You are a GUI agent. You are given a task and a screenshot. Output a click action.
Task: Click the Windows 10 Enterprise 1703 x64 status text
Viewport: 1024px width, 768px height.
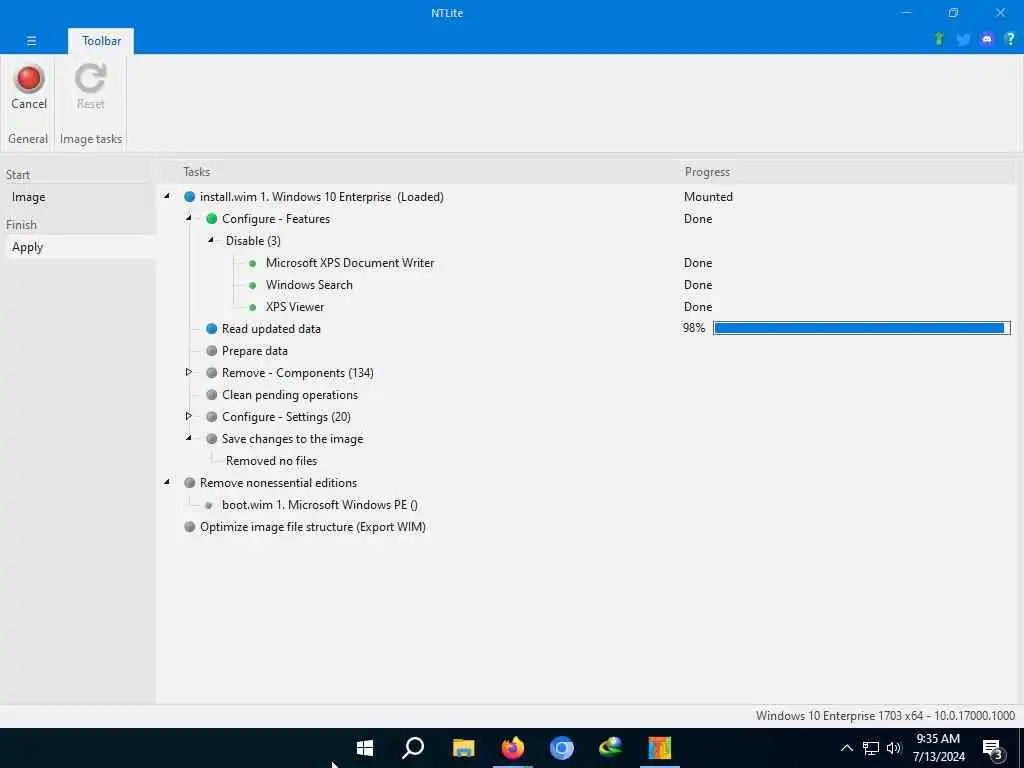886,716
